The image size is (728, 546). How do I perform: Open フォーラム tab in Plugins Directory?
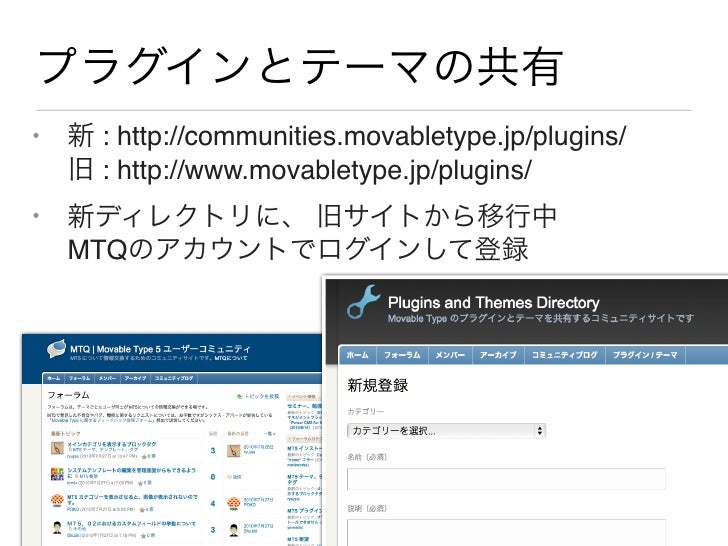pyautogui.click(x=402, y=355)
